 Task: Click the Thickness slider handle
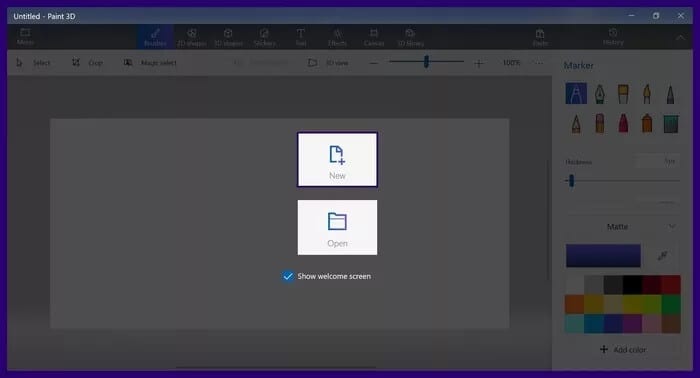click(x=571, y=181)
